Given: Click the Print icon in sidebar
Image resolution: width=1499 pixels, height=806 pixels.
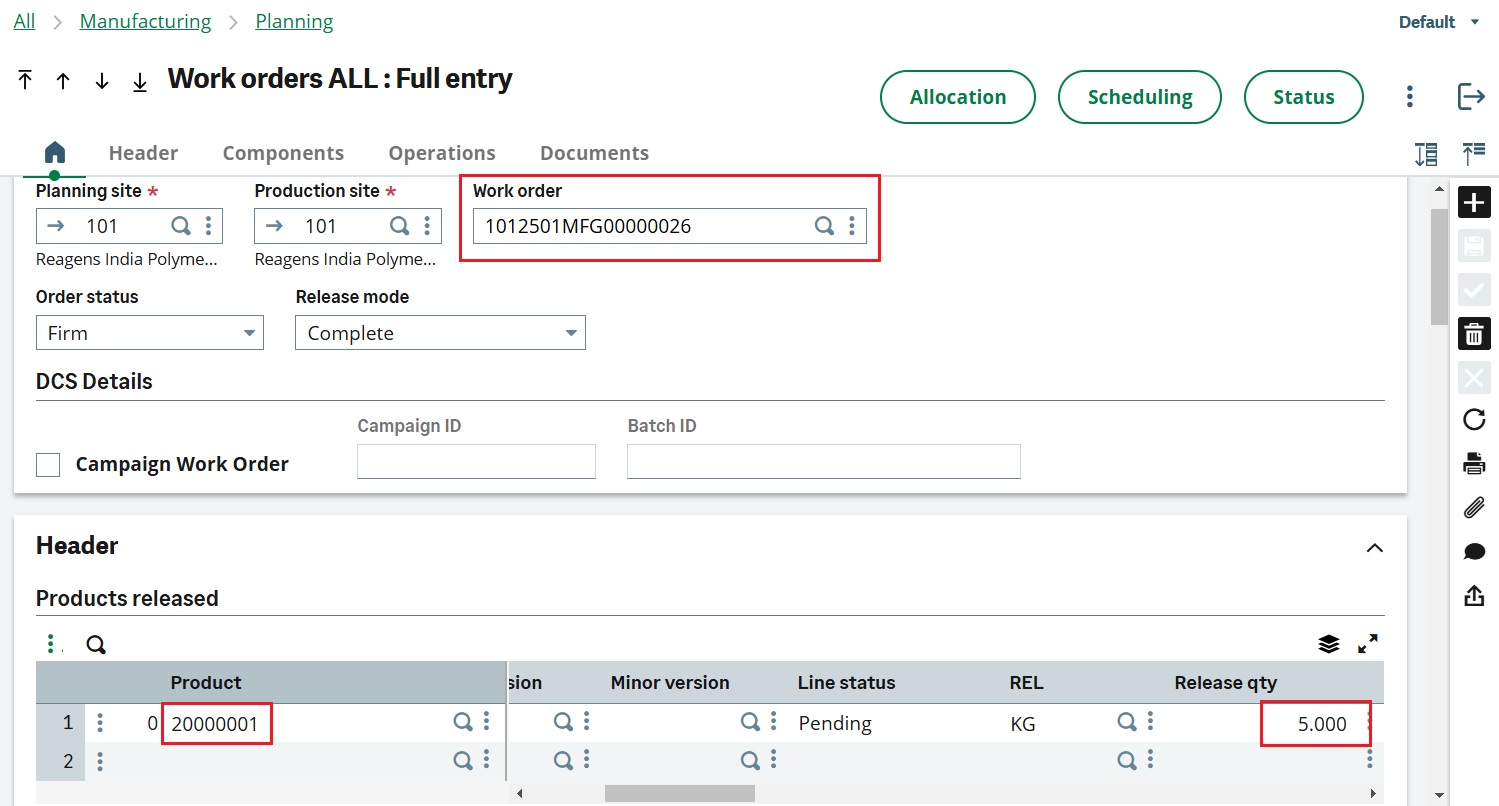Looking at the screenshot, I should pyautogui.click(x=1474, y=464).
